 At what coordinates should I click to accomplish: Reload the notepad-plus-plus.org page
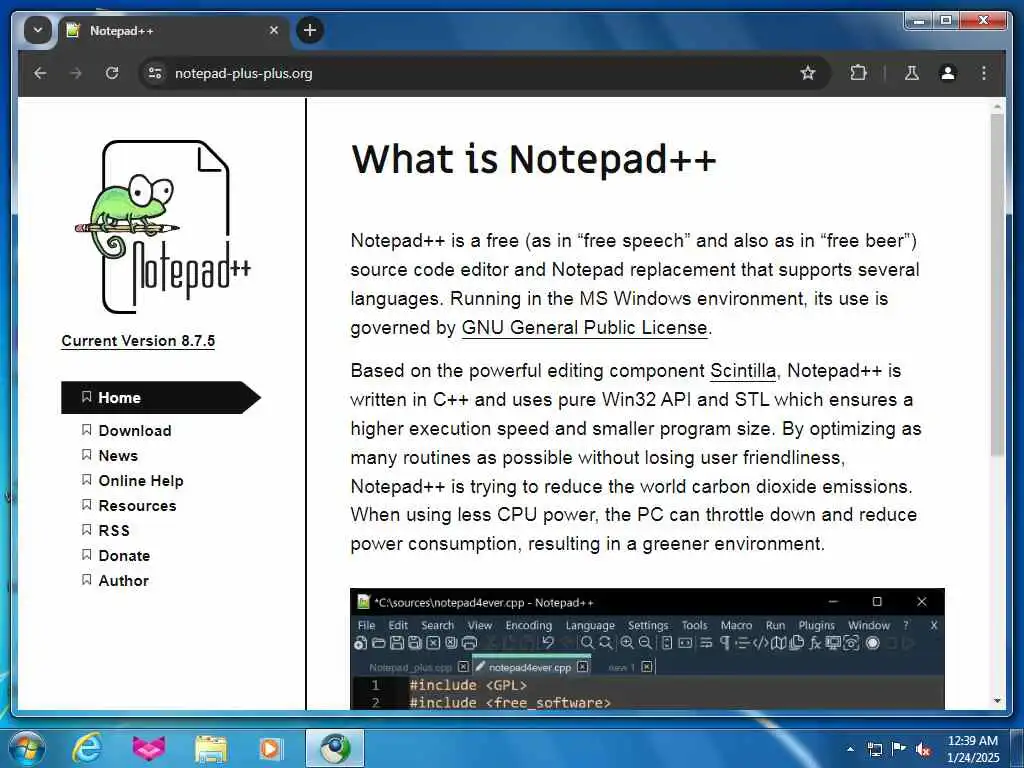(x=112, y=73)
